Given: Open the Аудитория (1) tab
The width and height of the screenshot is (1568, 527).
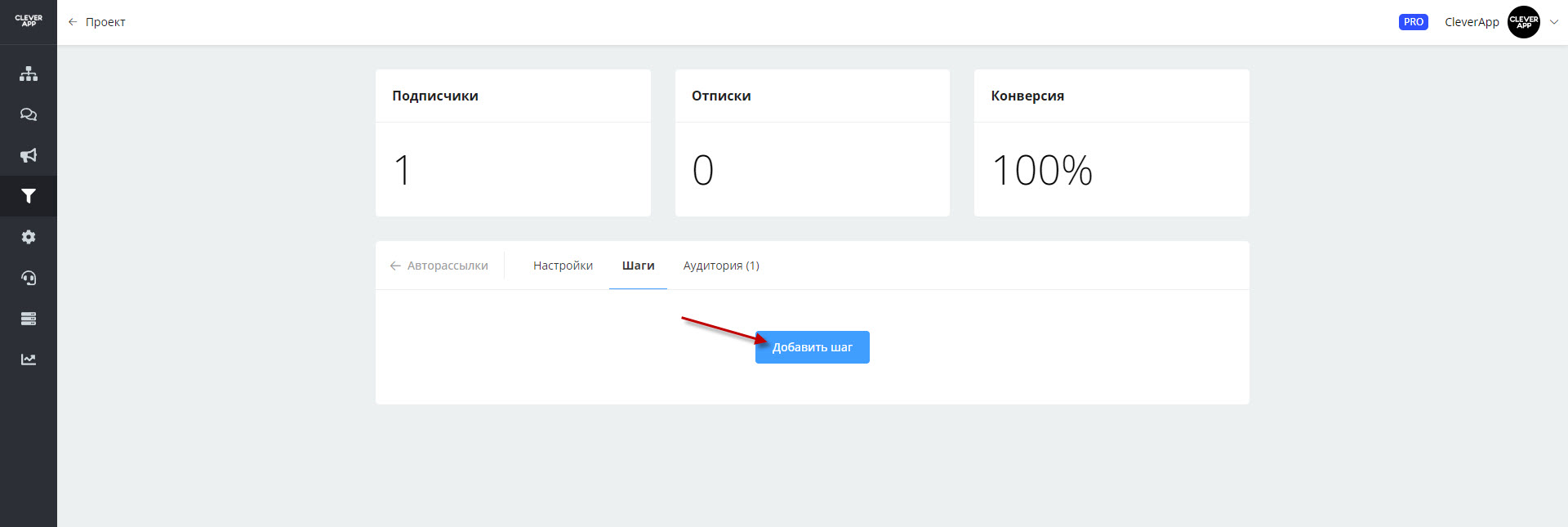Looking at the screenshot, I should tap(721, 266).
